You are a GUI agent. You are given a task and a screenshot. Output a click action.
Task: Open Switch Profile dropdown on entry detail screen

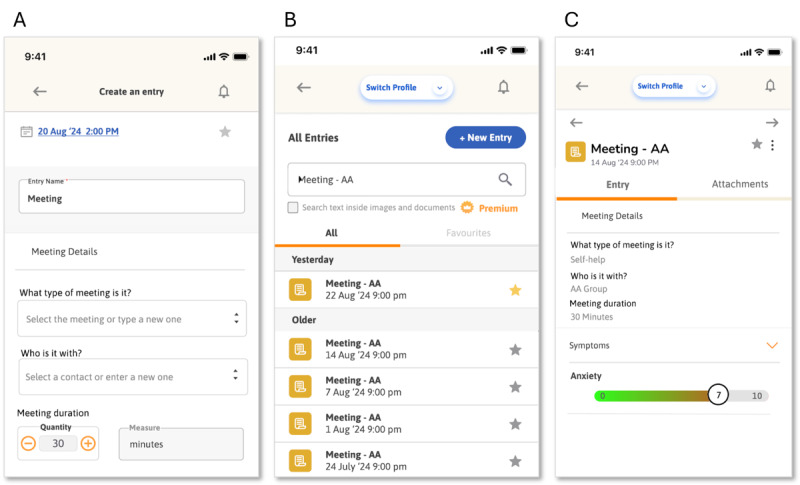coord(673,86)
